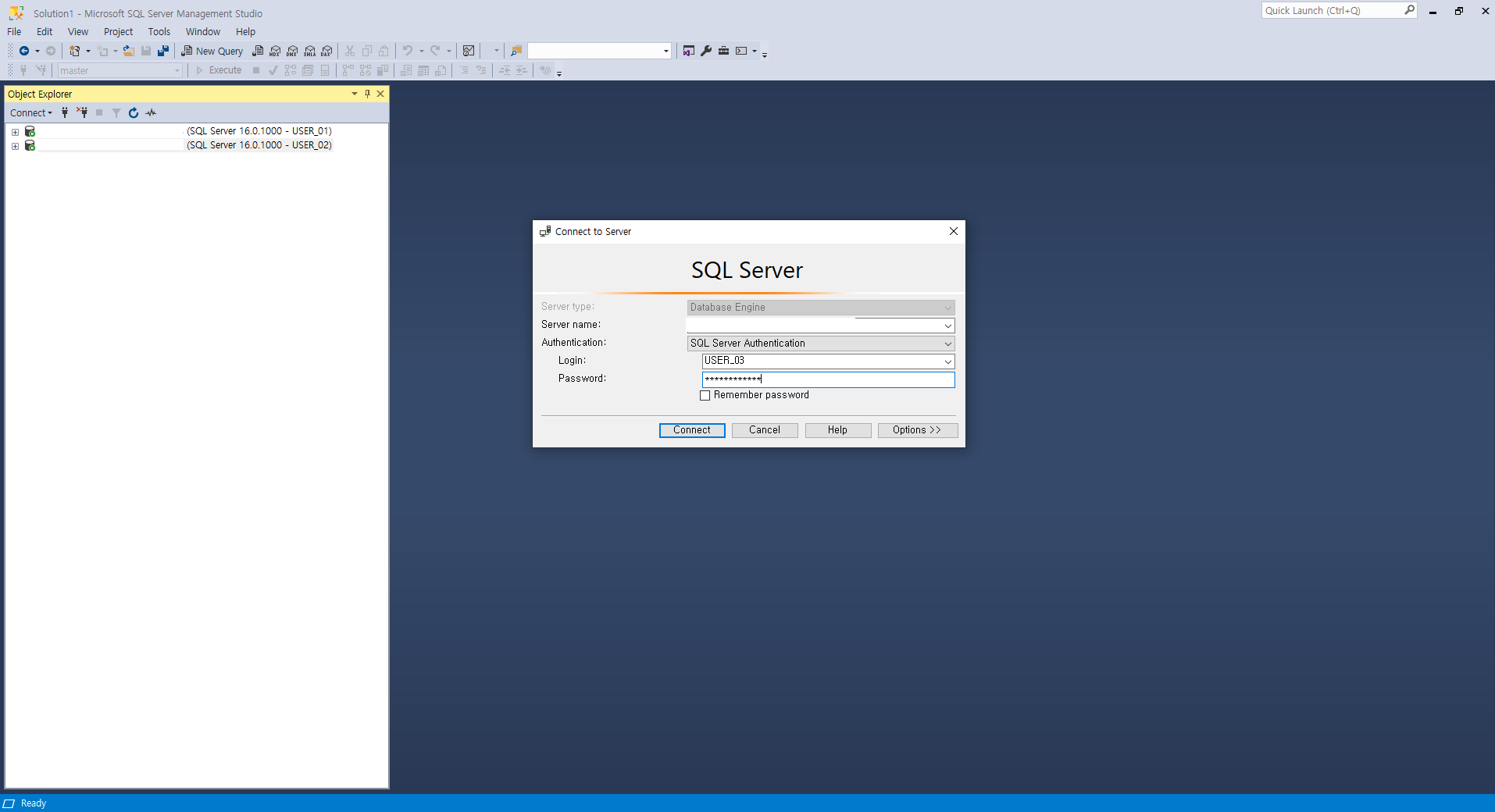Open the Server name dropdown
This screenshot has height=812, width=1495.
click(947, 326)
